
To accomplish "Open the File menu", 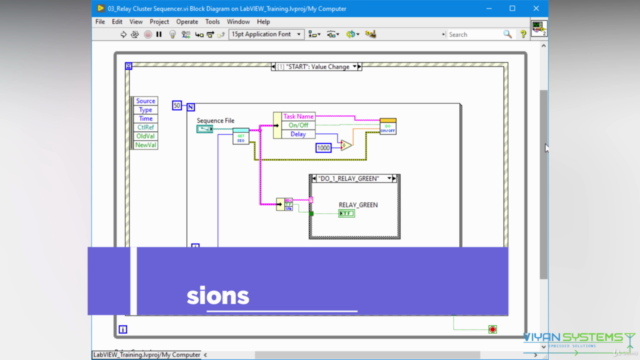I will [x=100, y=22].
